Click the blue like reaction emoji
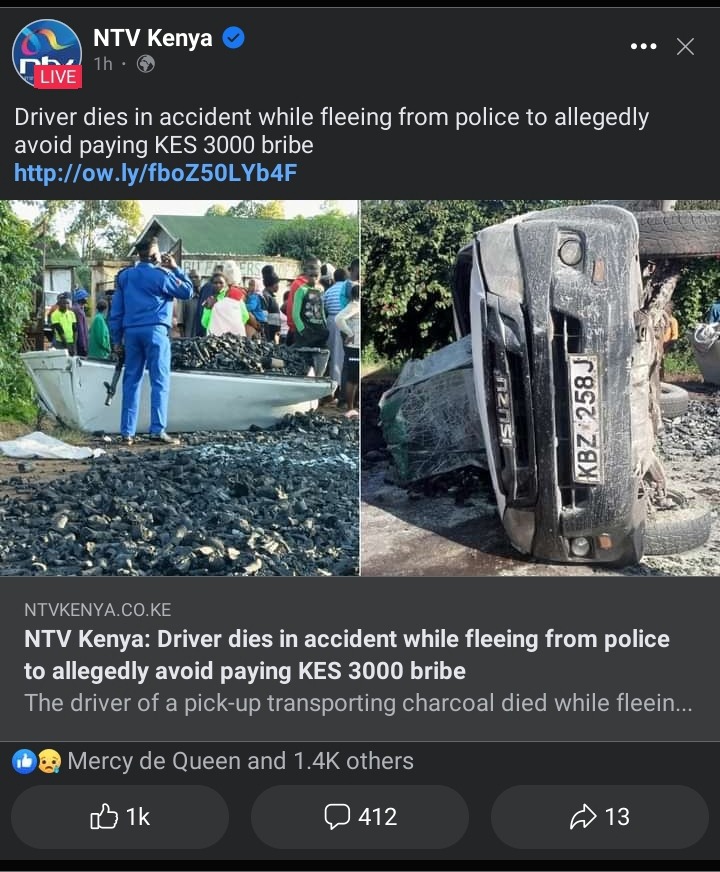Image resolution: width=720 pixels, height=872 pixels. (24, 761)
